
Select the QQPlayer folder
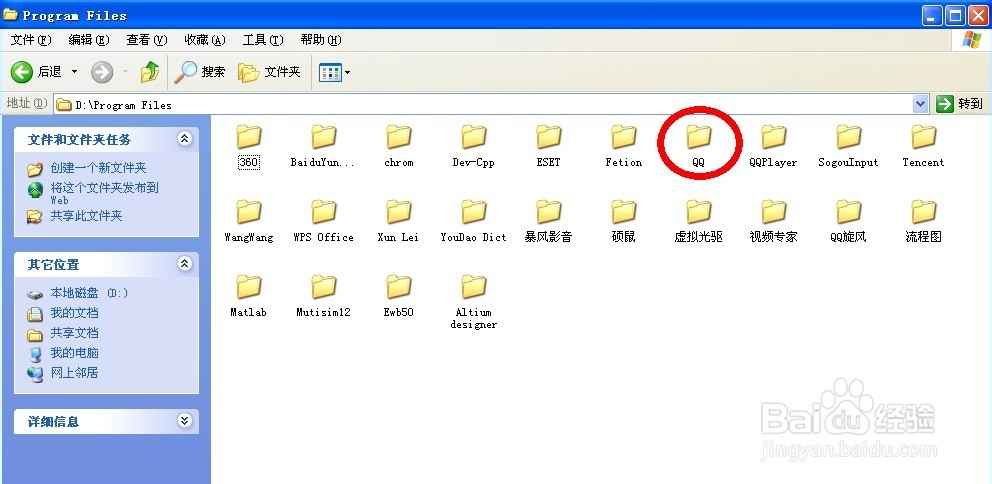[x=773, y=146]
